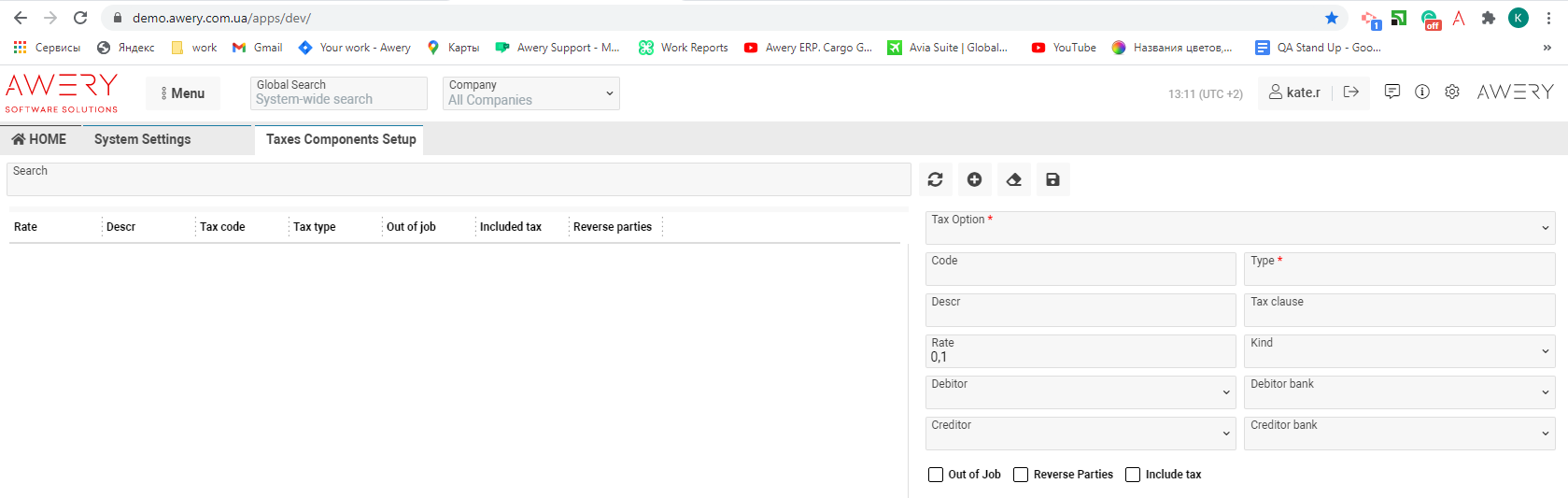Open settings via the gear icon
Image resolution: width=1568 pixels, height=498 pixels.
(x=1452, y=92)
